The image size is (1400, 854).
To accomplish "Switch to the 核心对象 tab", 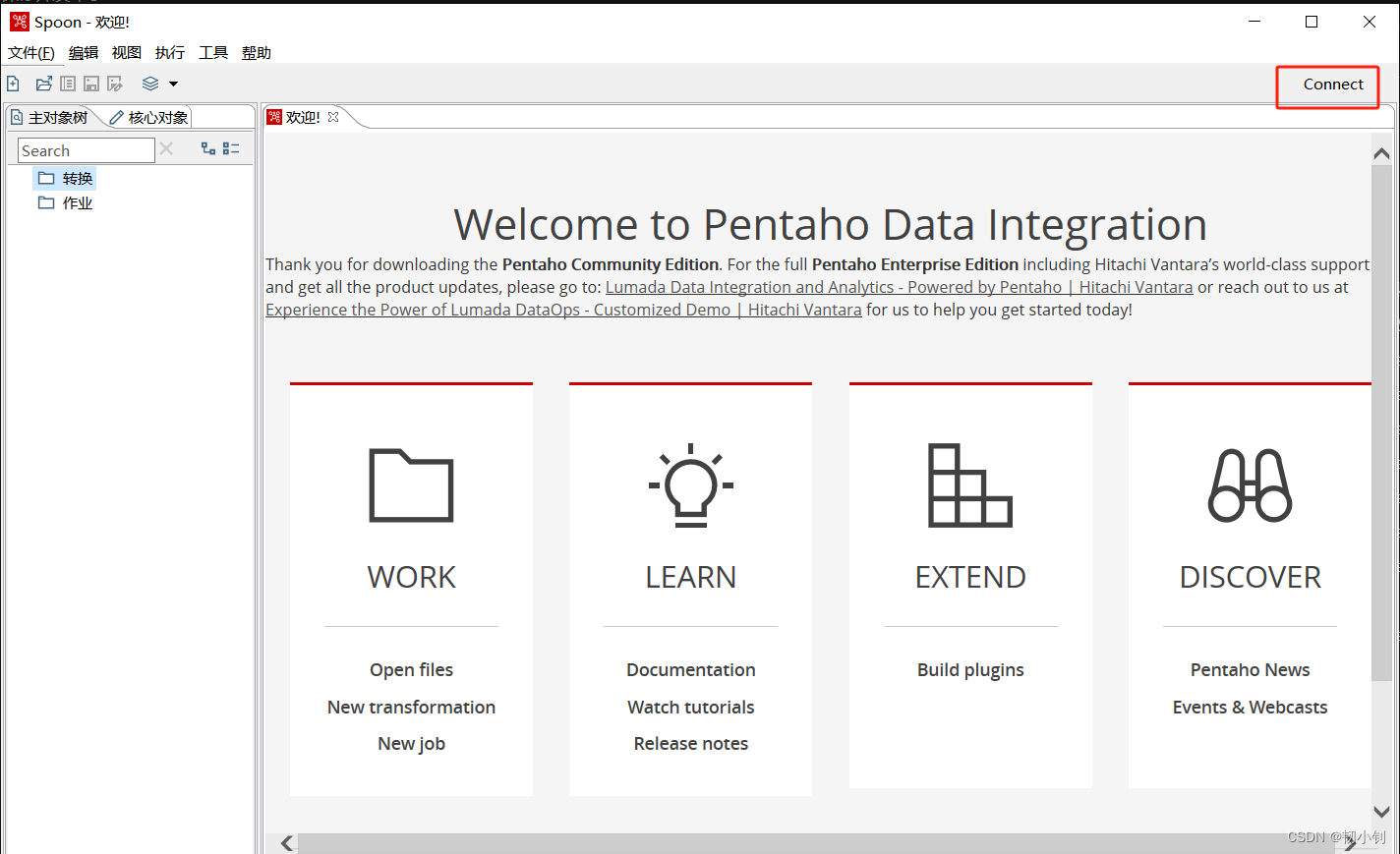I will tap(148, 118).
